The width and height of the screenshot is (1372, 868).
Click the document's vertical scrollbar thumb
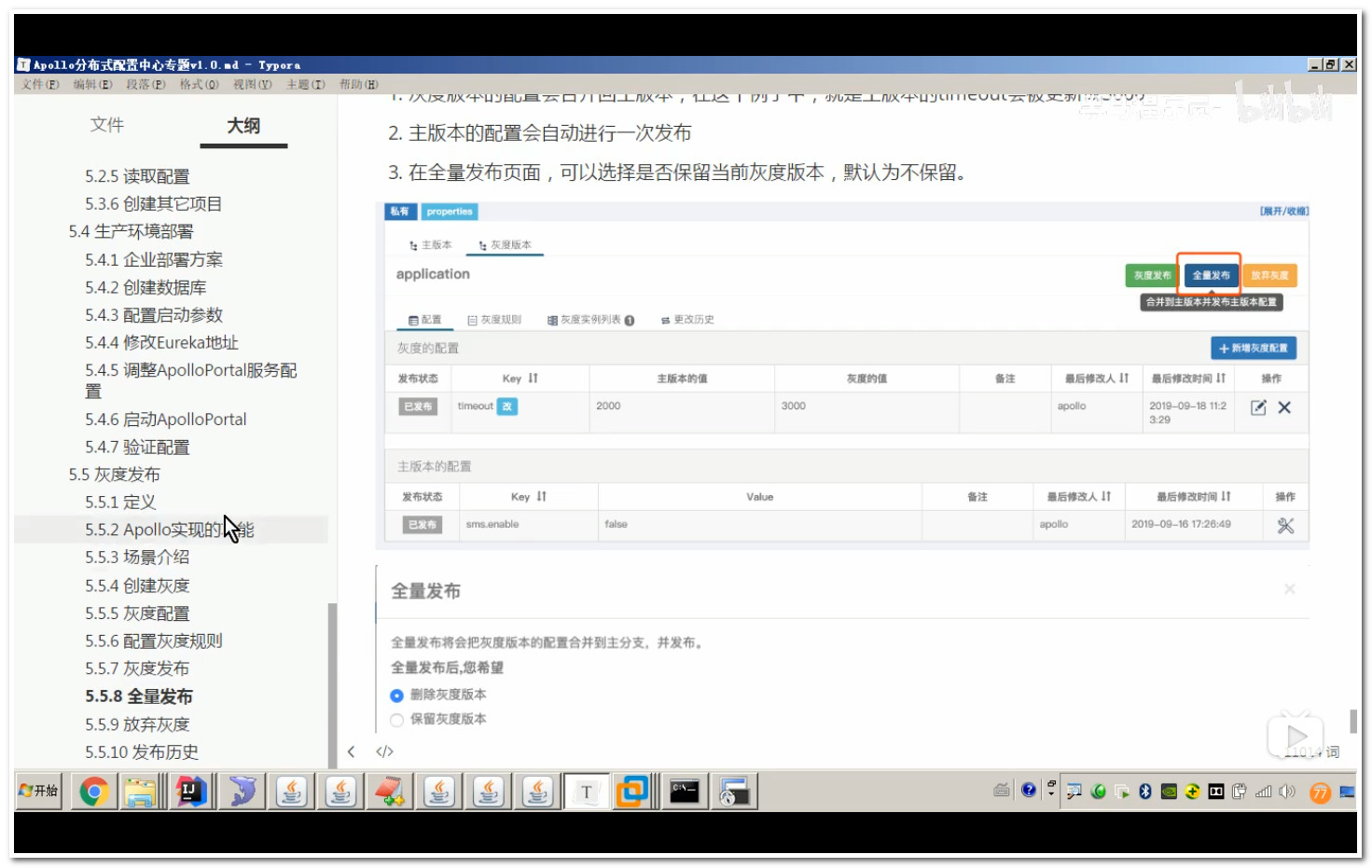pyautogui.click(x=1352, y=721)
